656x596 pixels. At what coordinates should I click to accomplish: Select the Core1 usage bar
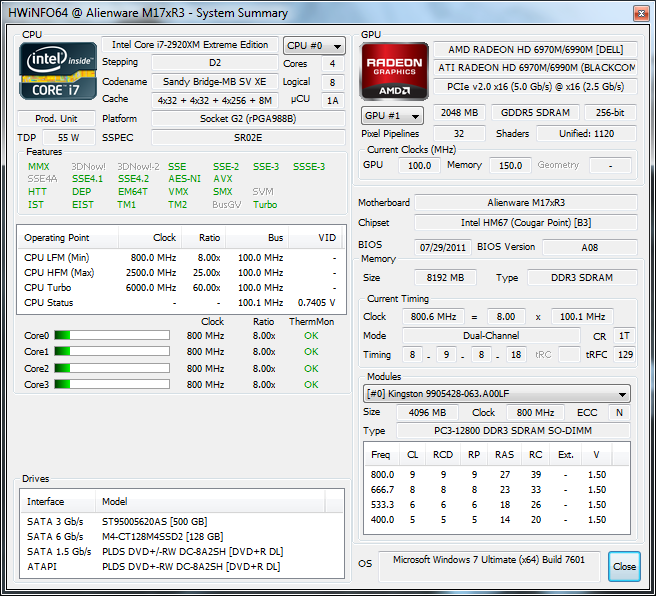tap(112, 351)
